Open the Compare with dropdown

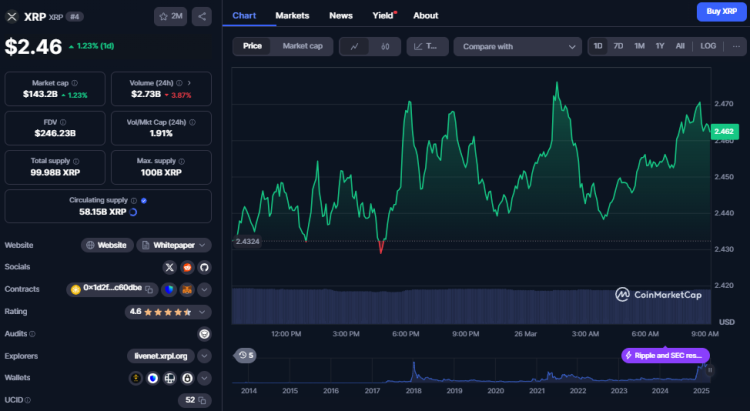pos(518,47)
